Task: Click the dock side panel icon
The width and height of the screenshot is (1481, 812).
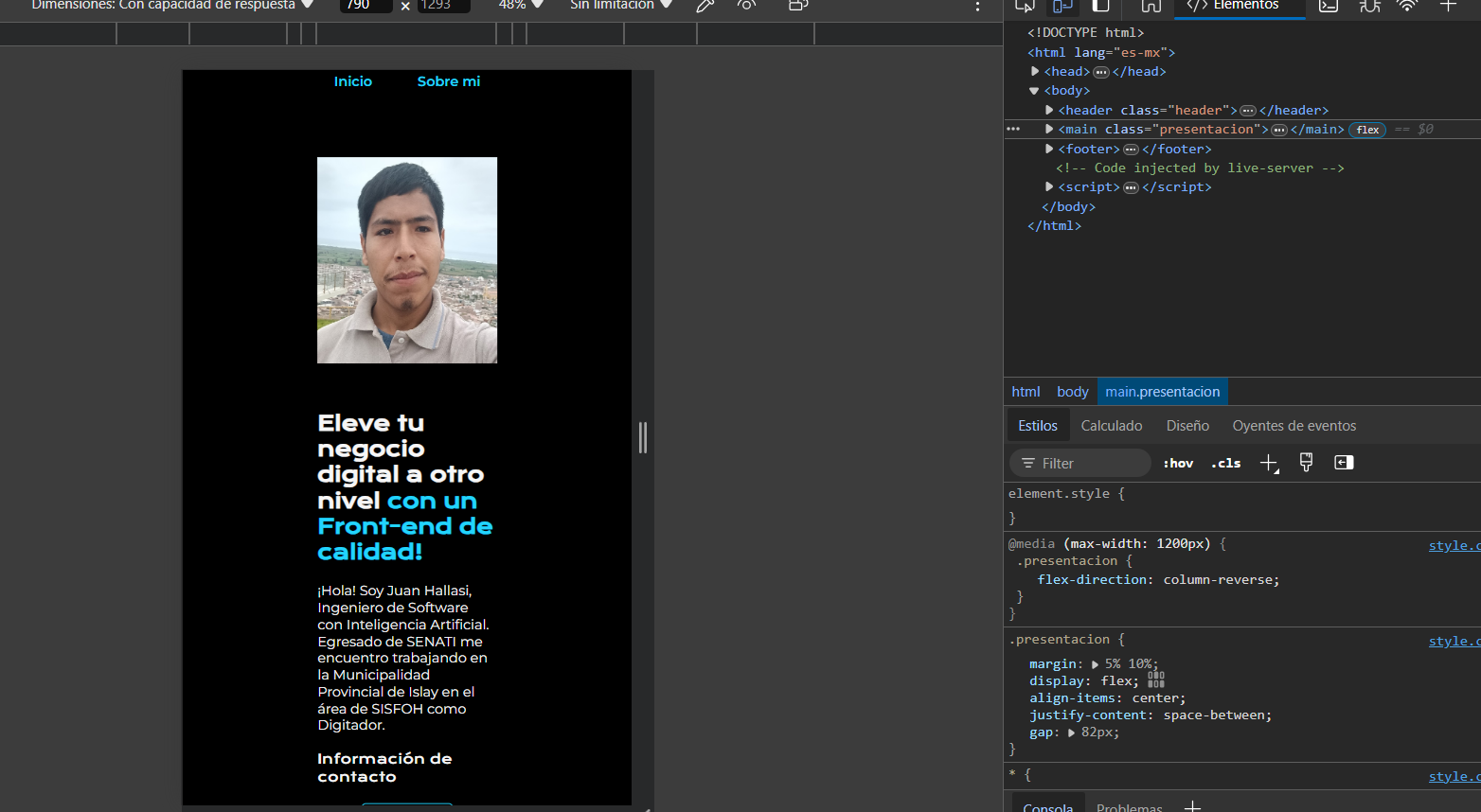Action: pyautogui.click(x=1100, y=5)
